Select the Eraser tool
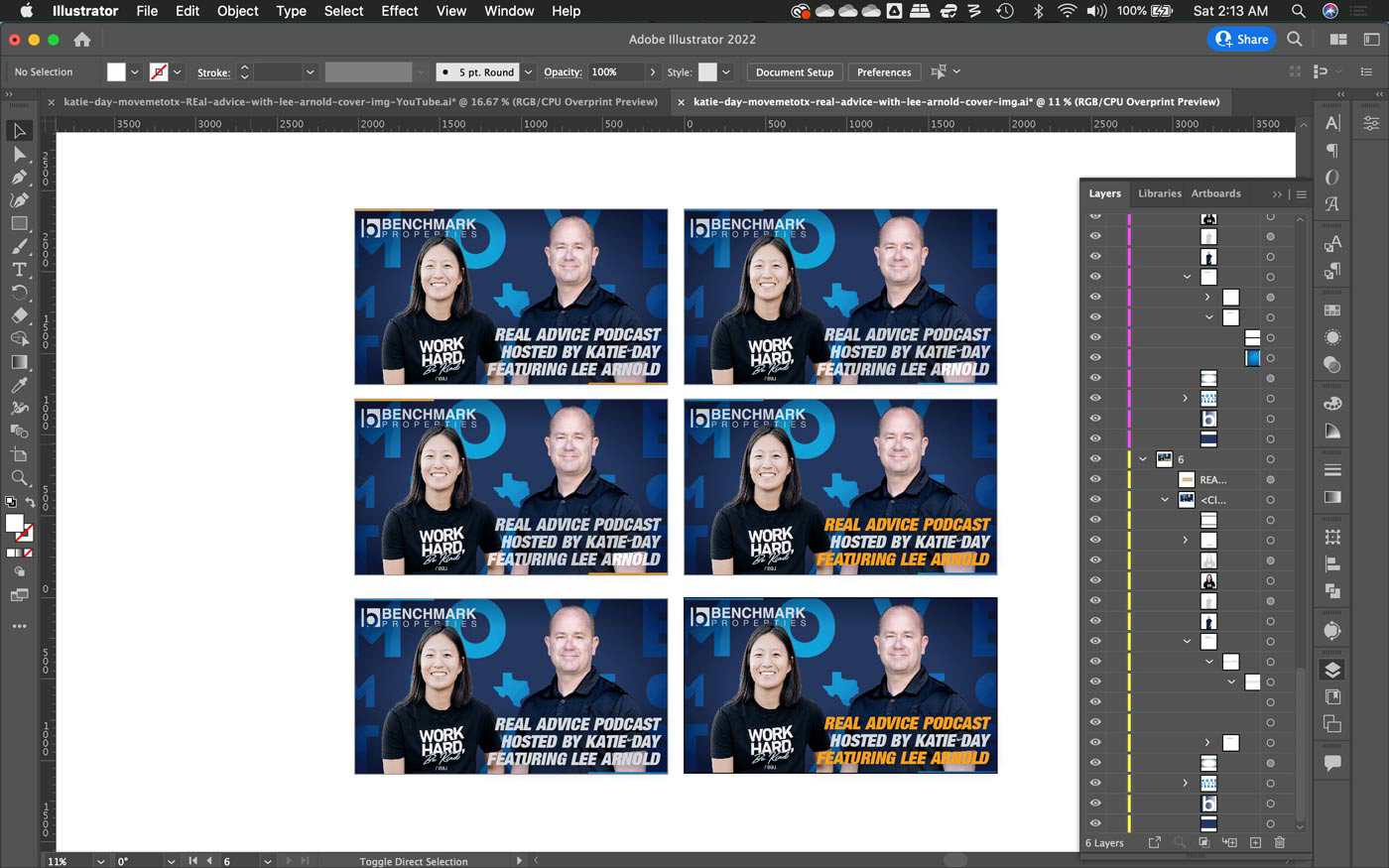The height and width of the screenshot is (868, 1389). pyautogui.click(x=19, y=315)
